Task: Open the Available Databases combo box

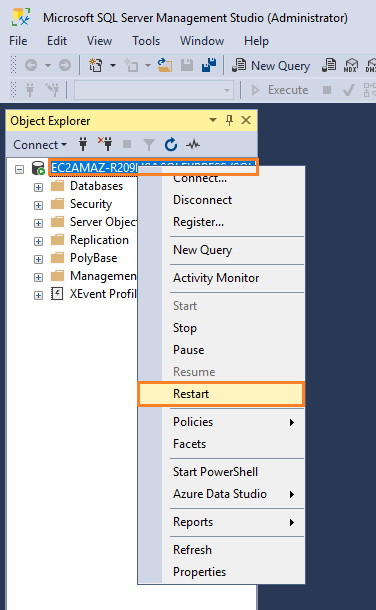Action: tap(154, 90)
